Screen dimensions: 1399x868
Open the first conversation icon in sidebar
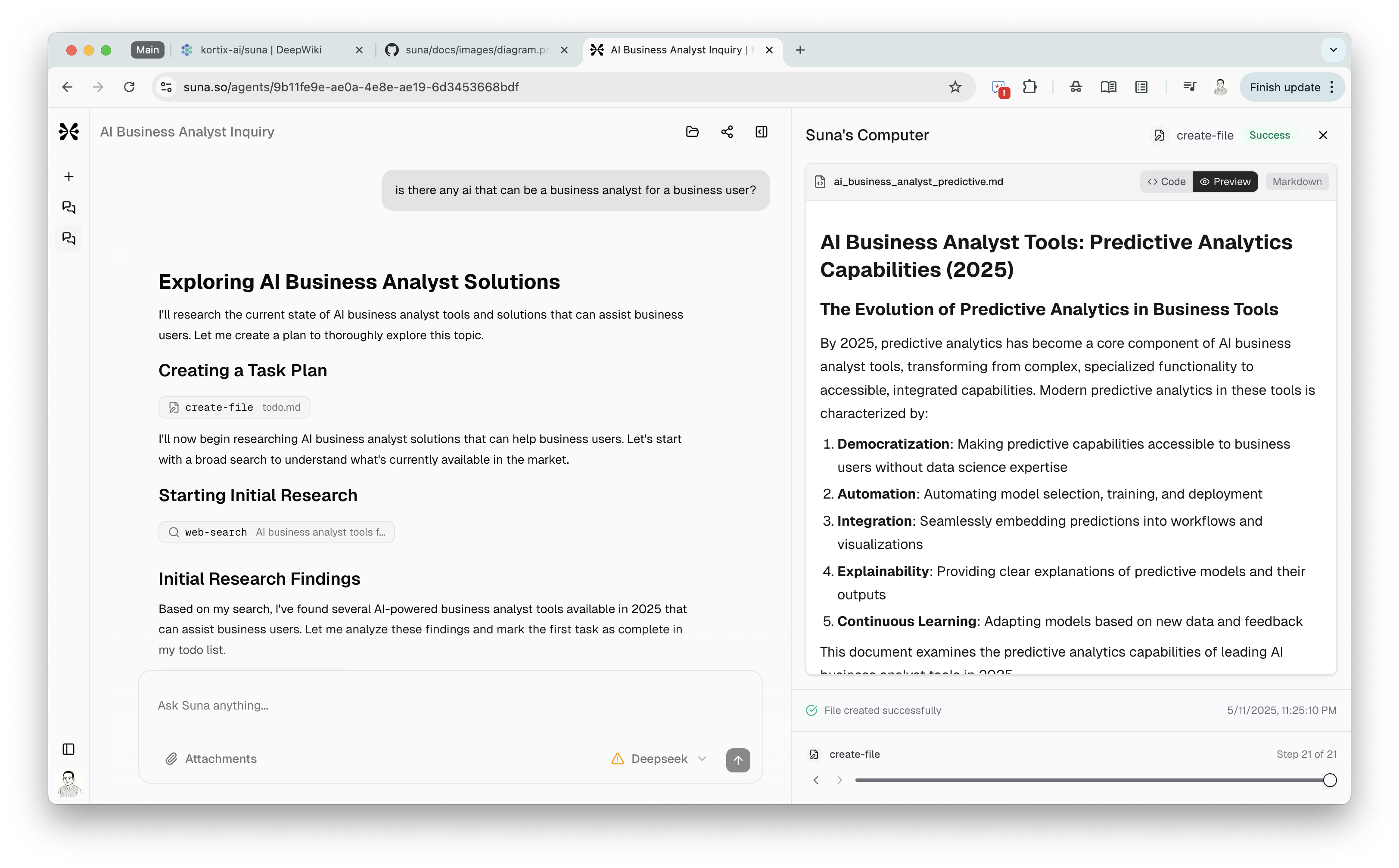(x=69, y=207)
